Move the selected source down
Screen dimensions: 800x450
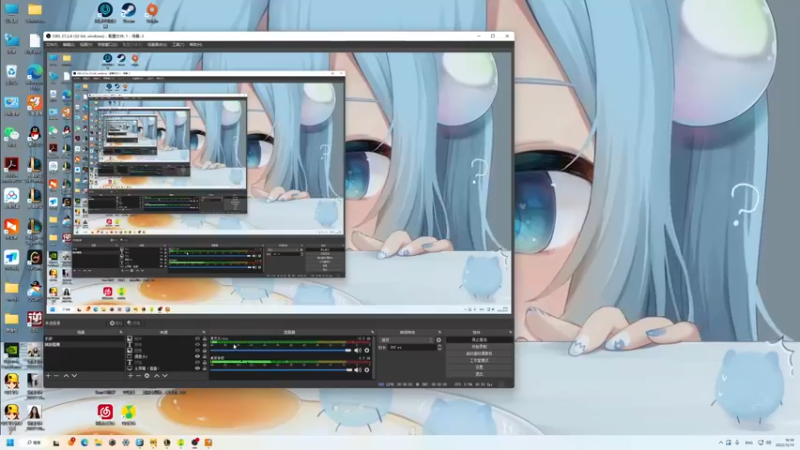click(165, 376)
